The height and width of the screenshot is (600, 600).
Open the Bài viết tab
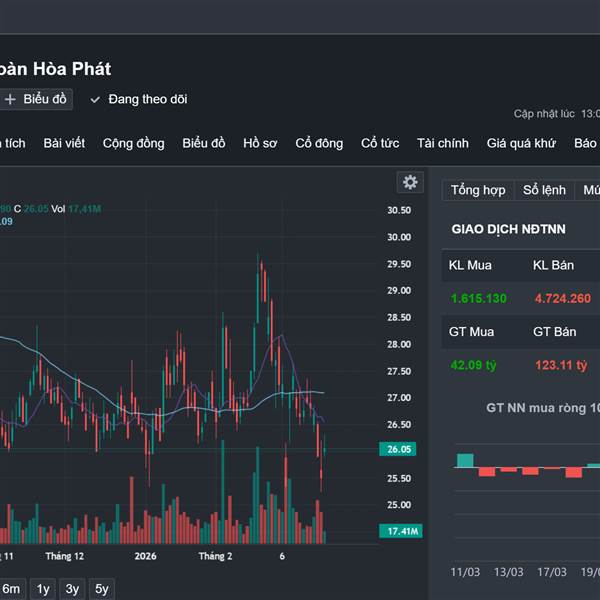coord(64,143)
